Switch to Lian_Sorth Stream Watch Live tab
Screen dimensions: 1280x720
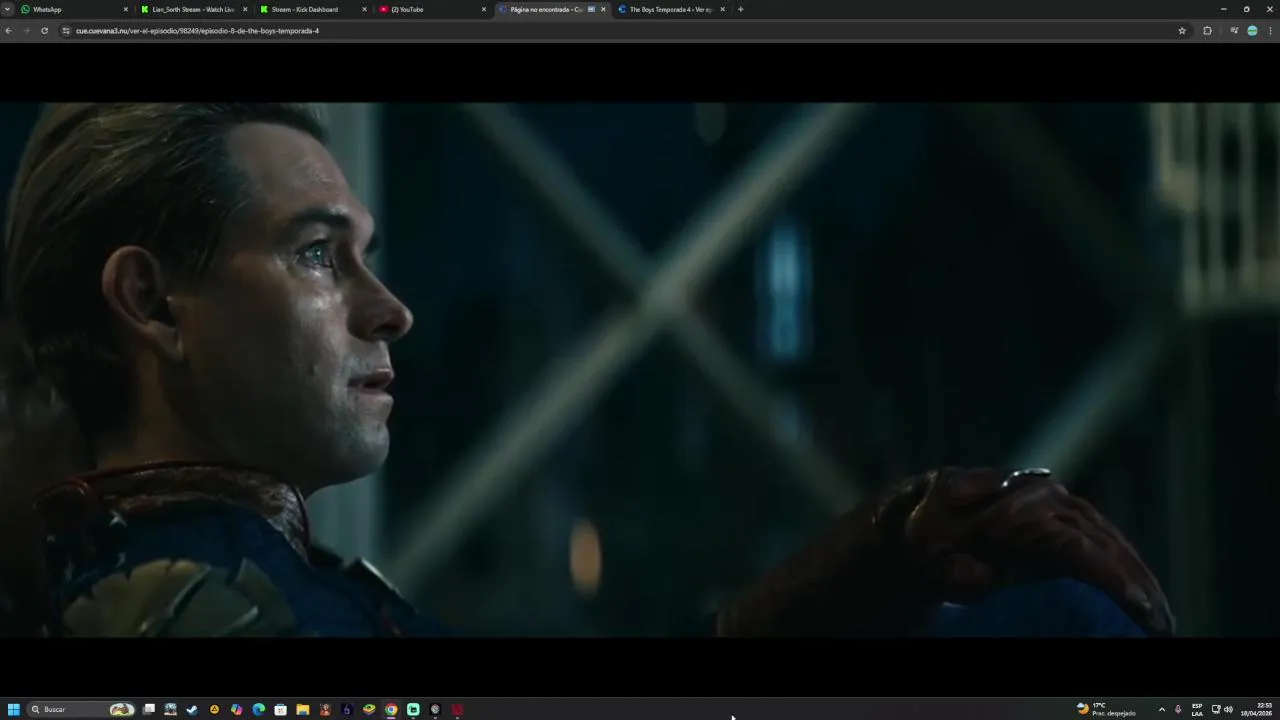(x=192, y=9)
